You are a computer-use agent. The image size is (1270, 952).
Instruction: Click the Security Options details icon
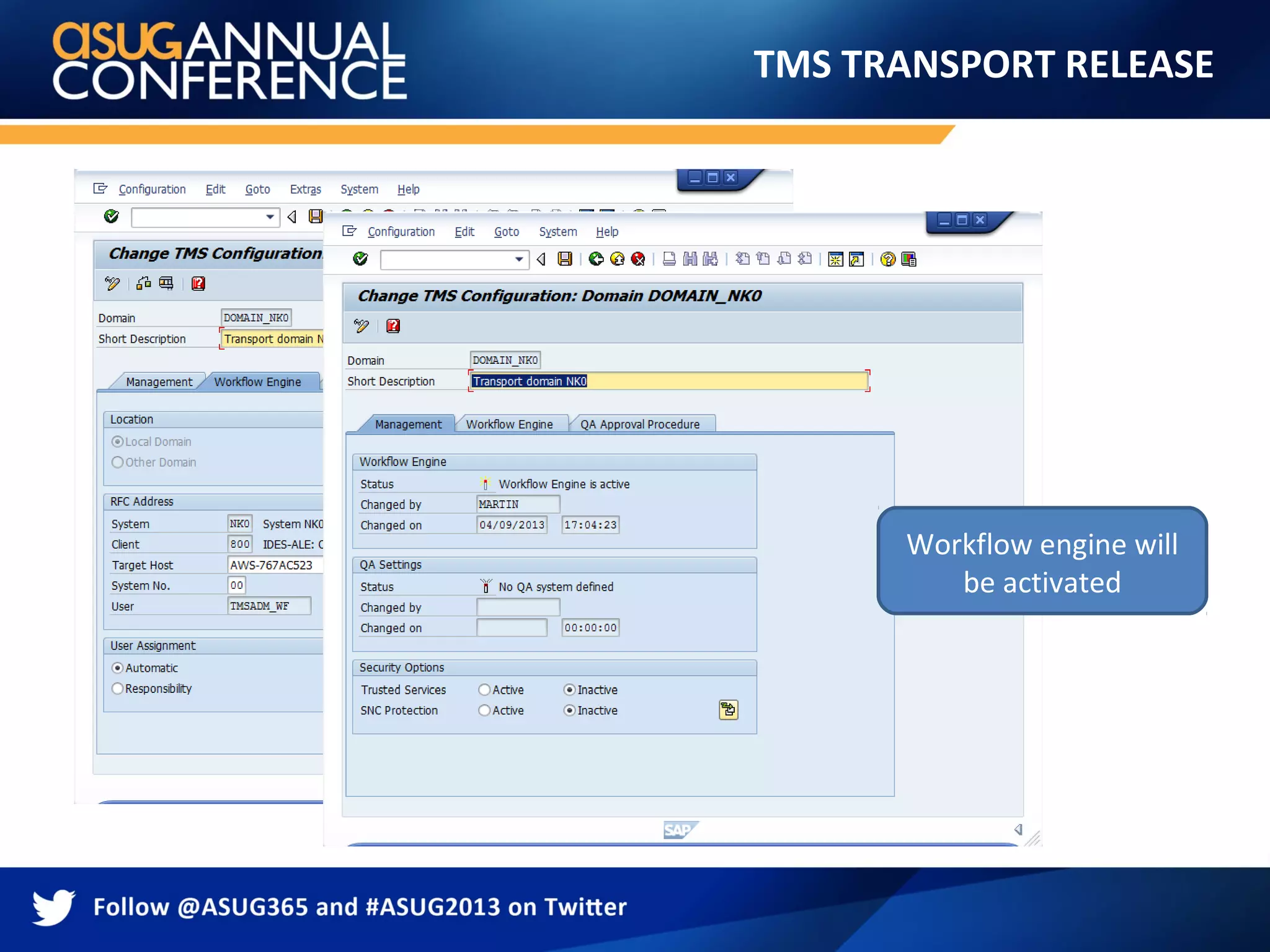729,710
